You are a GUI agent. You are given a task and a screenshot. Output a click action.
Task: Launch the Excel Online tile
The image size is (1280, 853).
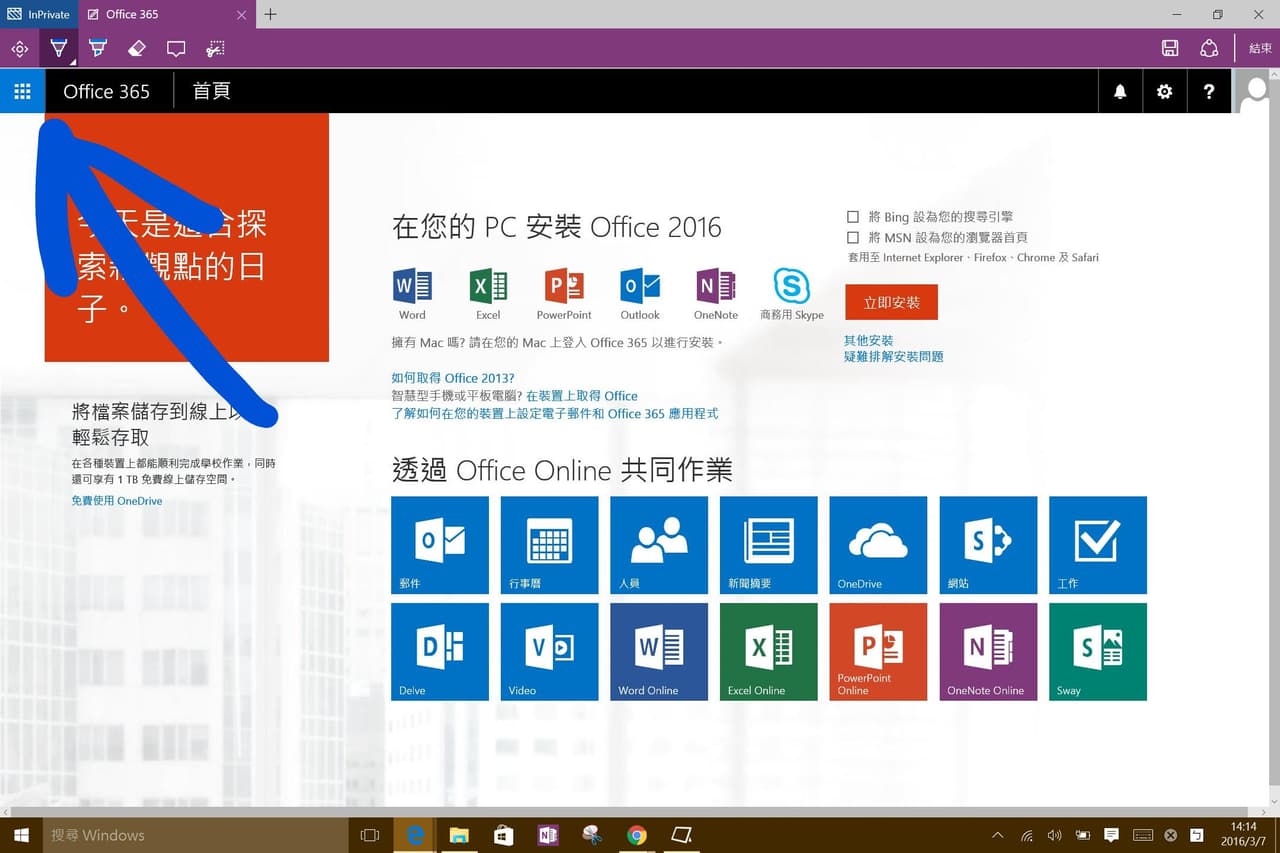tap(769, 651)
